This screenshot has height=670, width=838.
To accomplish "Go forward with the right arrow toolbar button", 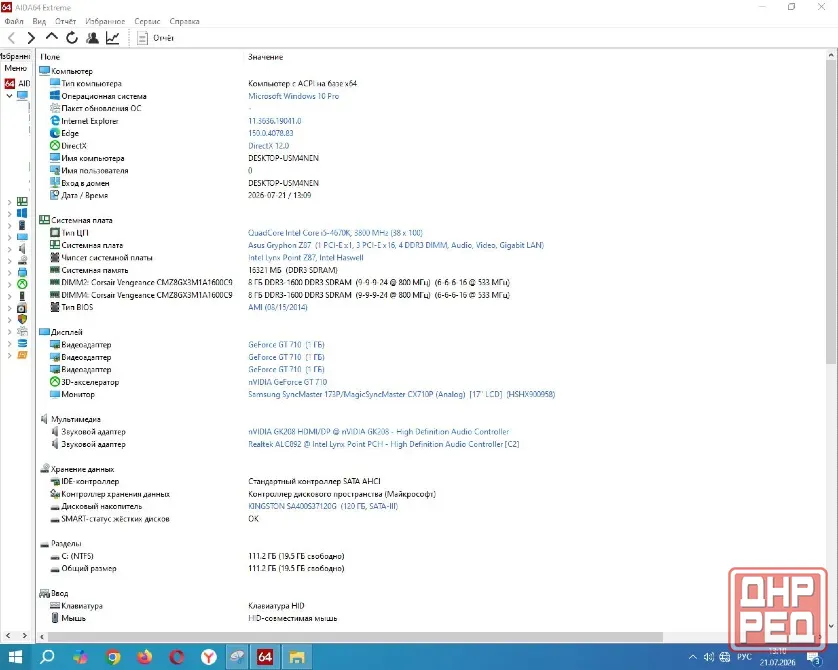I will [31, 37].
